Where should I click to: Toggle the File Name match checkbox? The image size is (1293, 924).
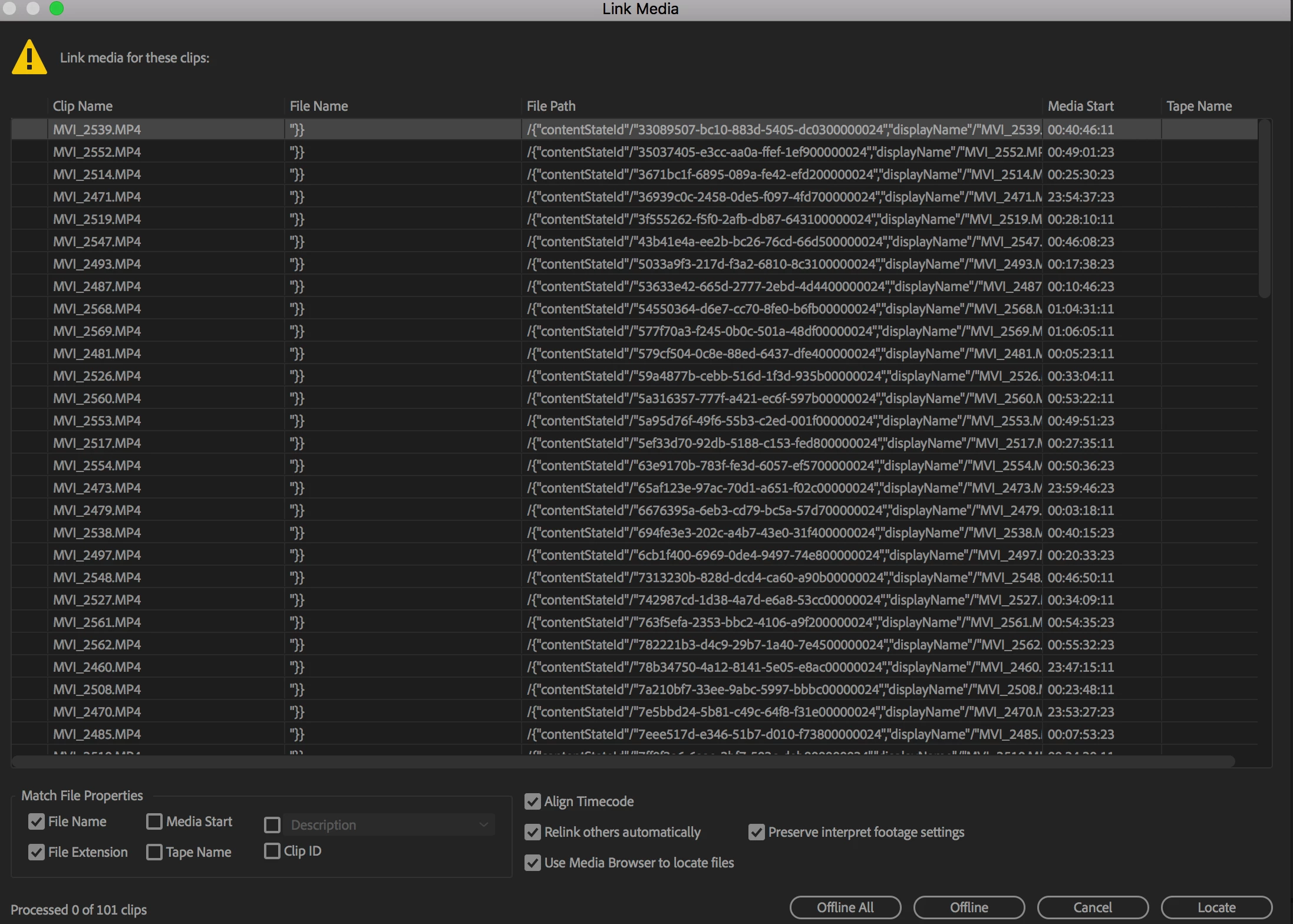pyautogui.click(x=37, y=821)
